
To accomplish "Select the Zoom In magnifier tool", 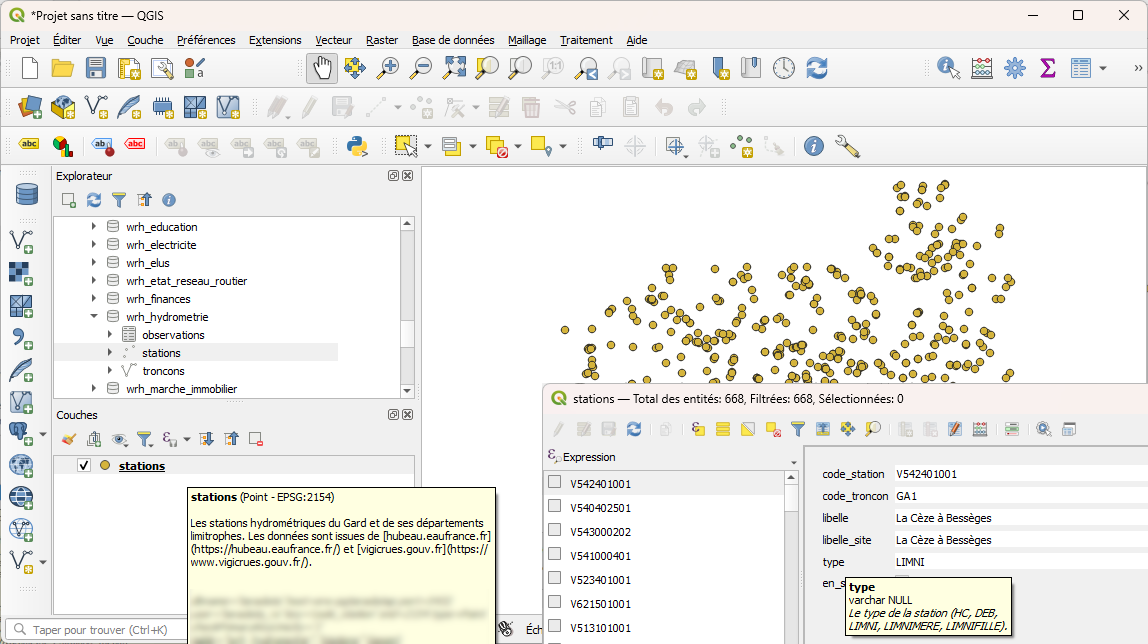I will pos(387,68).
